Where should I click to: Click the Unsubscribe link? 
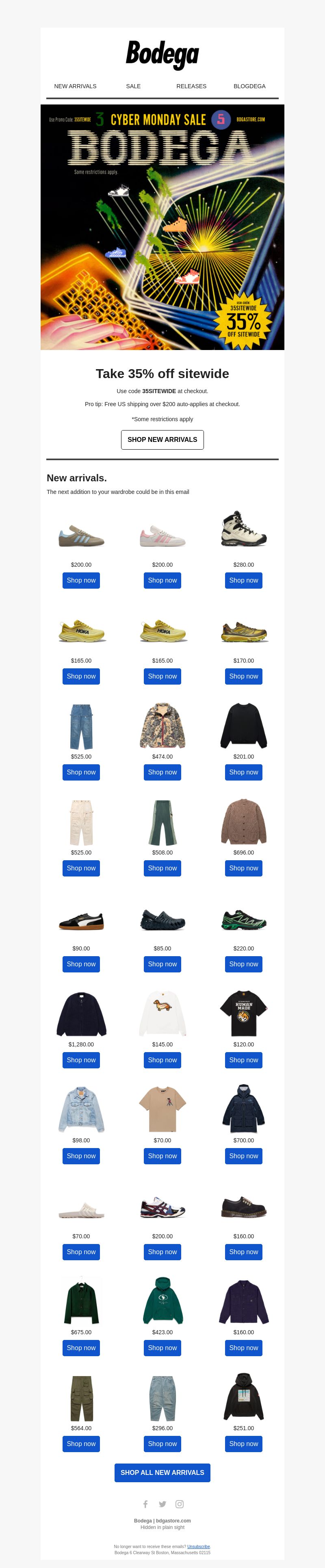tap(198, 1546)
